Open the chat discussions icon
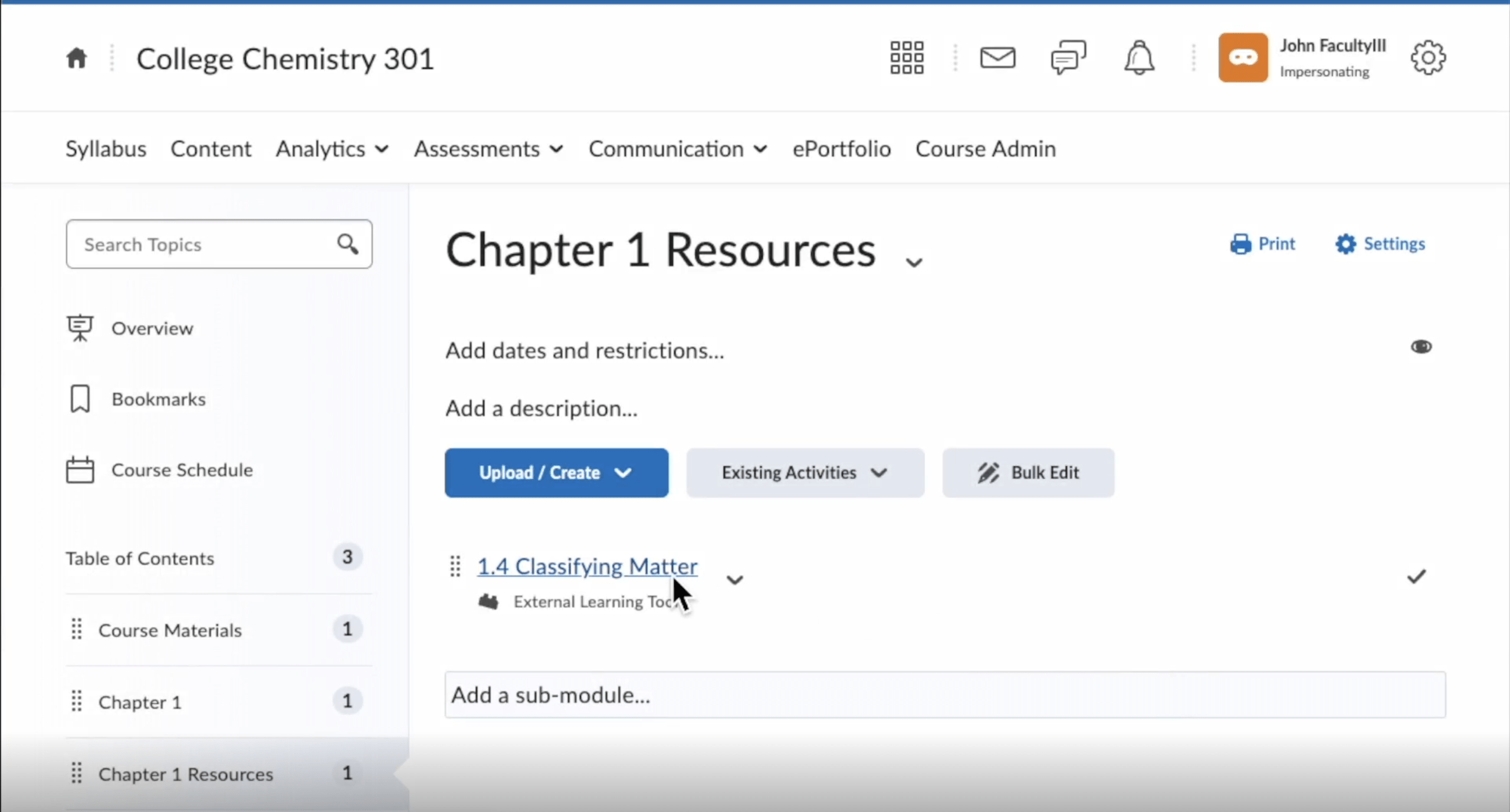This screenshot has width=1510, height=812. [x=1068, y=57]
